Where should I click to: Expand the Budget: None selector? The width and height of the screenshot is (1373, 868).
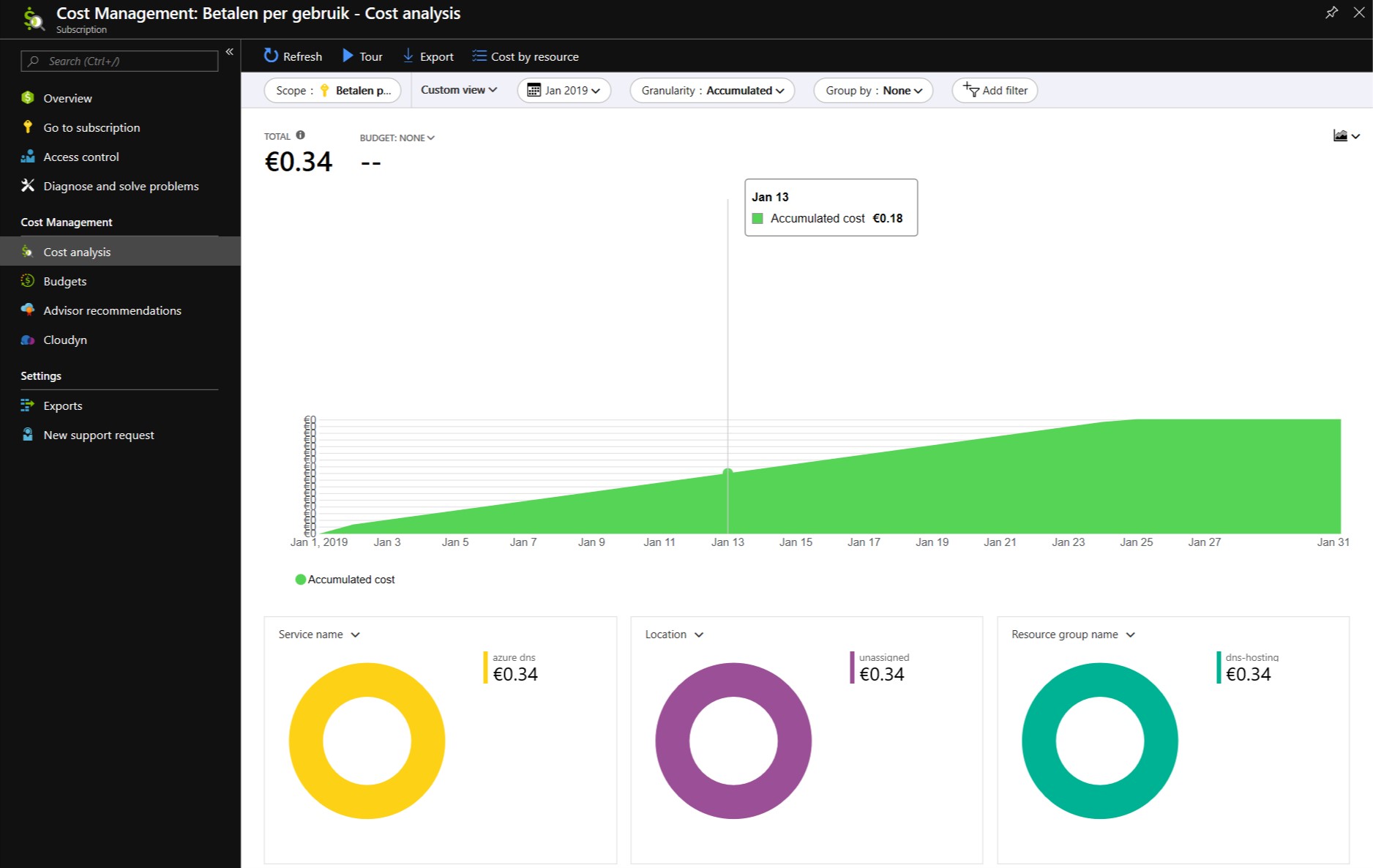tap(397, 138)
